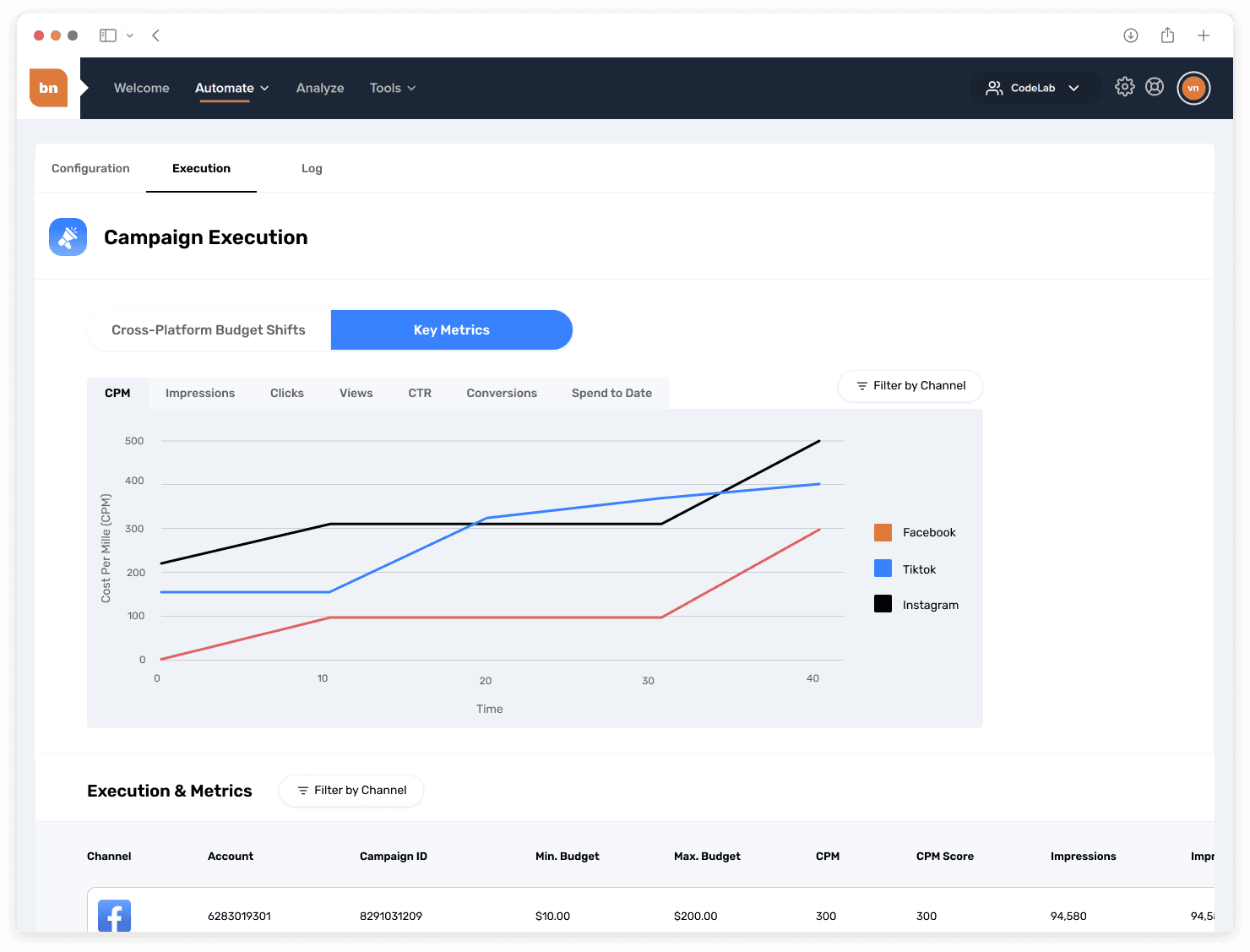Click the $200.00 max budget cell
Screen dimensions: 1250x952
point(696,916)
